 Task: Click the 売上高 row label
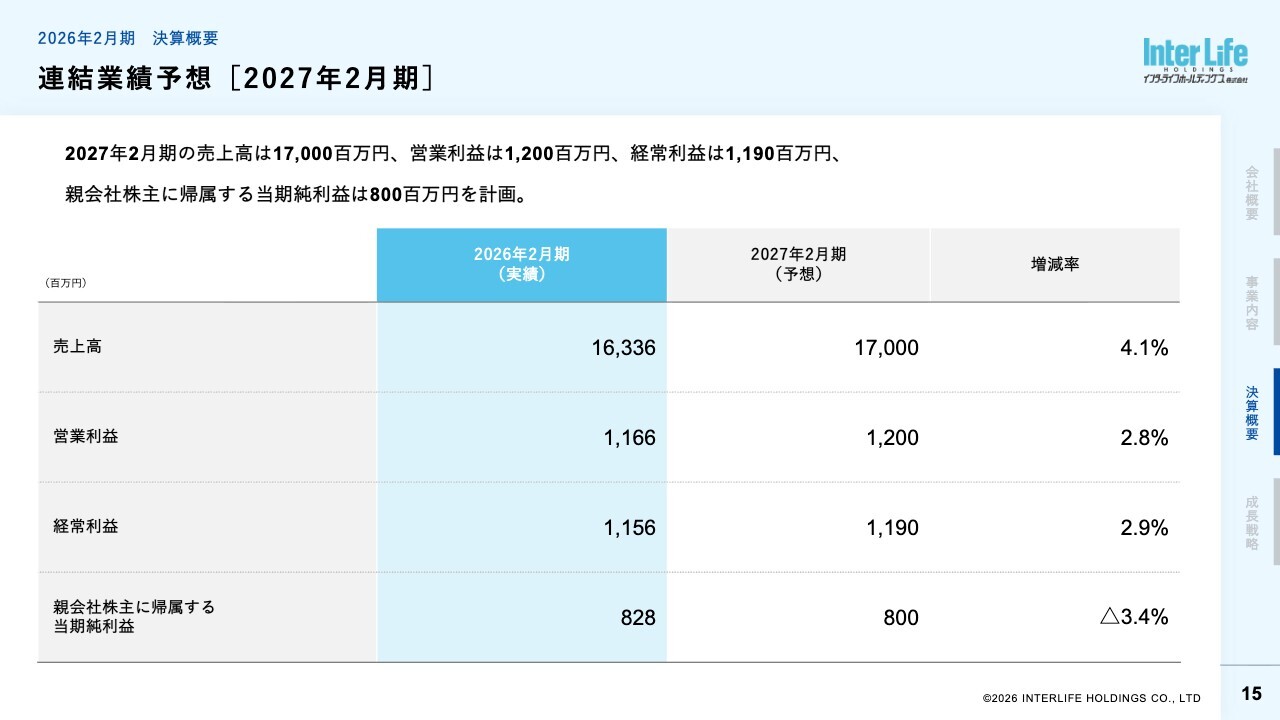(x=78, y=347)
